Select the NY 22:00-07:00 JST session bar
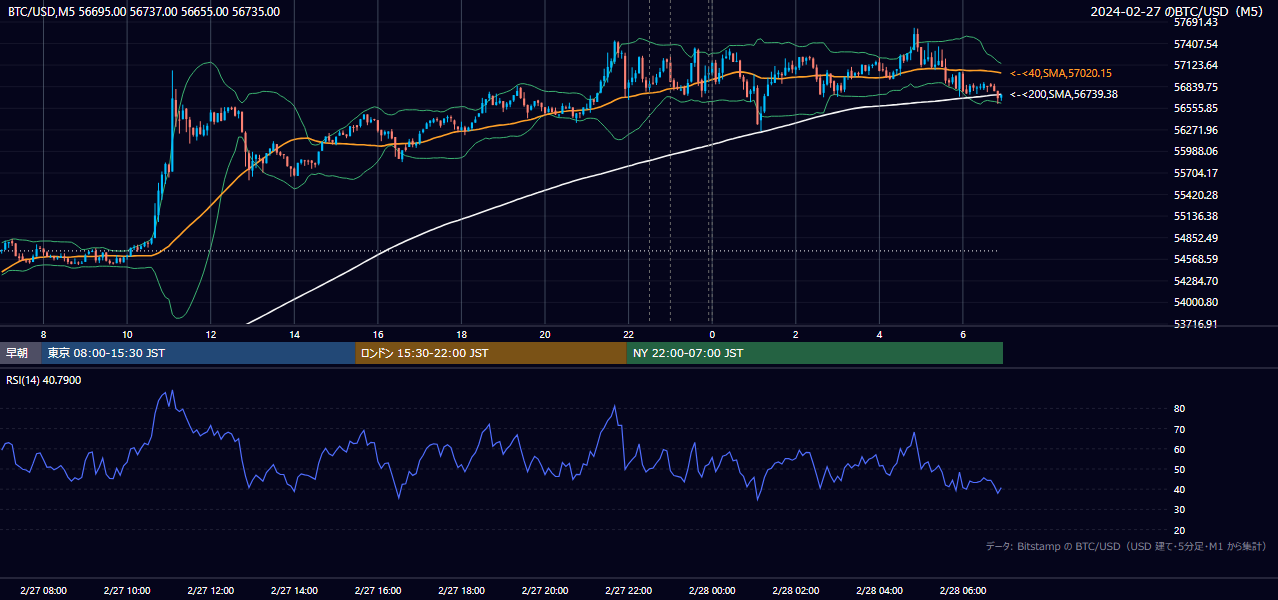This screenshot has width=1278, height=600. point(815,353)
